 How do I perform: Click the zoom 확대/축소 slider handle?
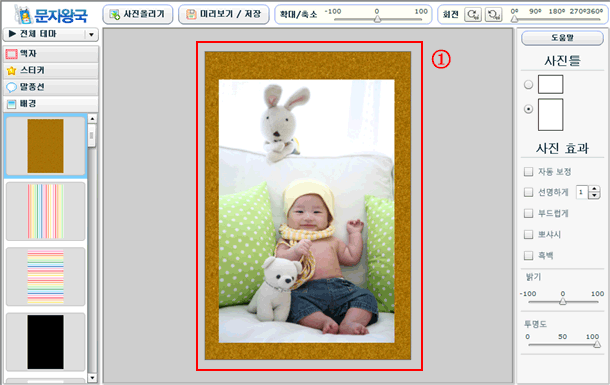click(377, 18)
